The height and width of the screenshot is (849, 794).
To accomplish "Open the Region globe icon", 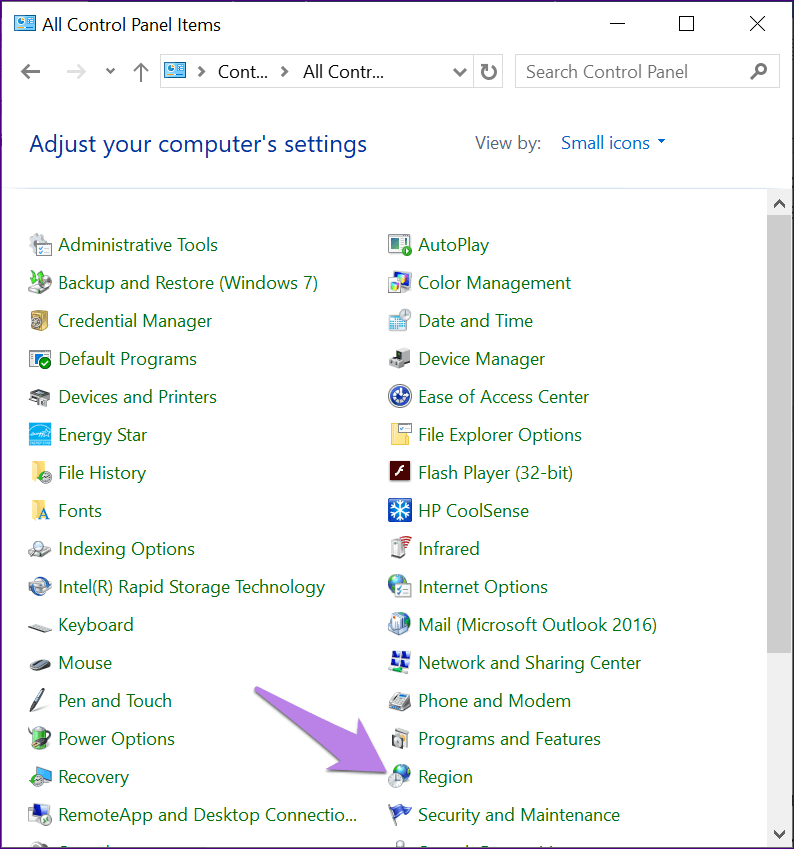I will point(400,776).
